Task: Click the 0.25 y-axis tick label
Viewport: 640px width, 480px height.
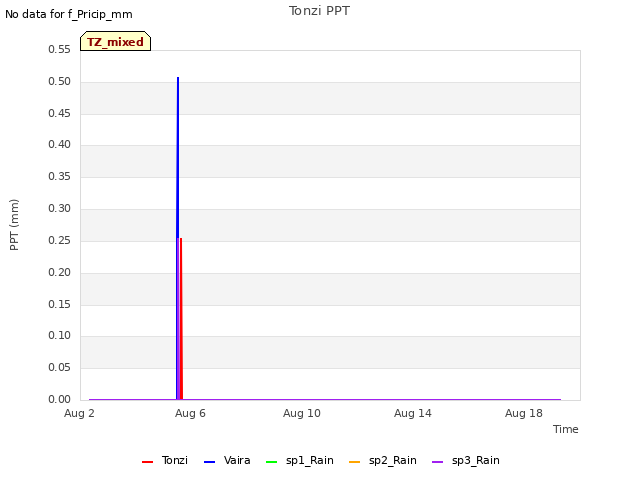Action: coord(60,240)
